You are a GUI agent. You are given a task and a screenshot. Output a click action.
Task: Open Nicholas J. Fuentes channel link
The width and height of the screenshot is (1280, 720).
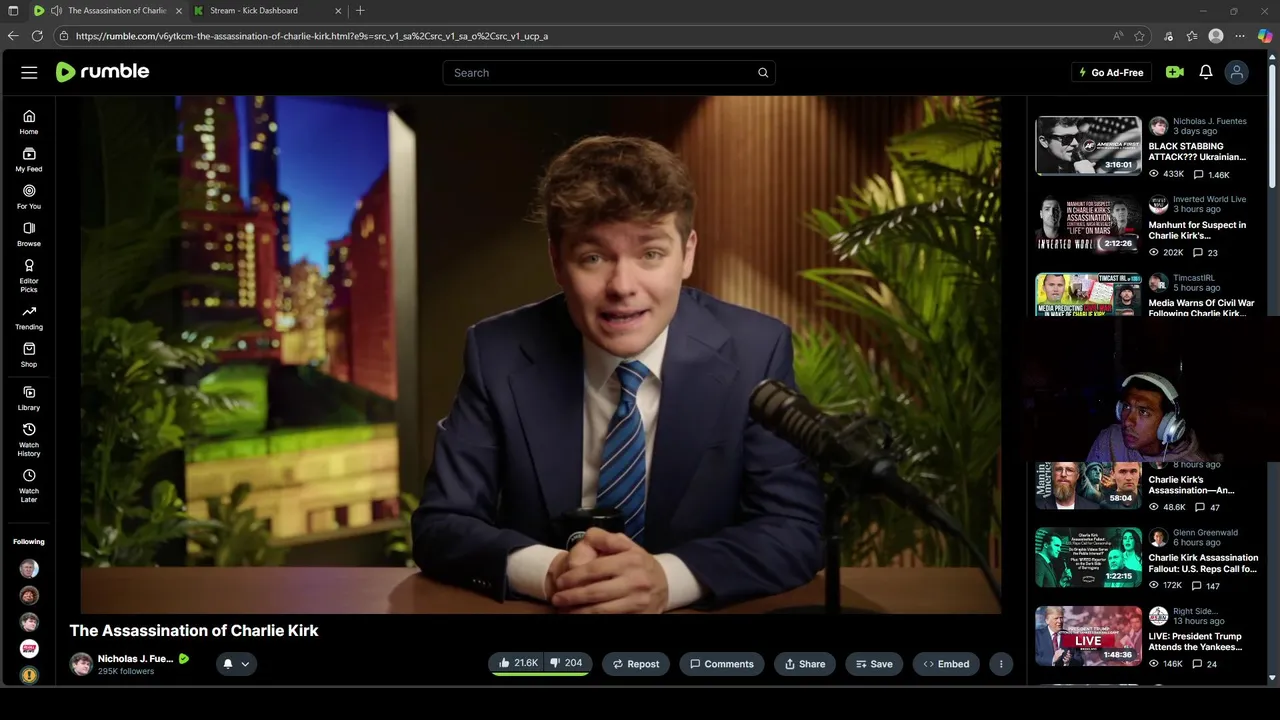point(135,659)
